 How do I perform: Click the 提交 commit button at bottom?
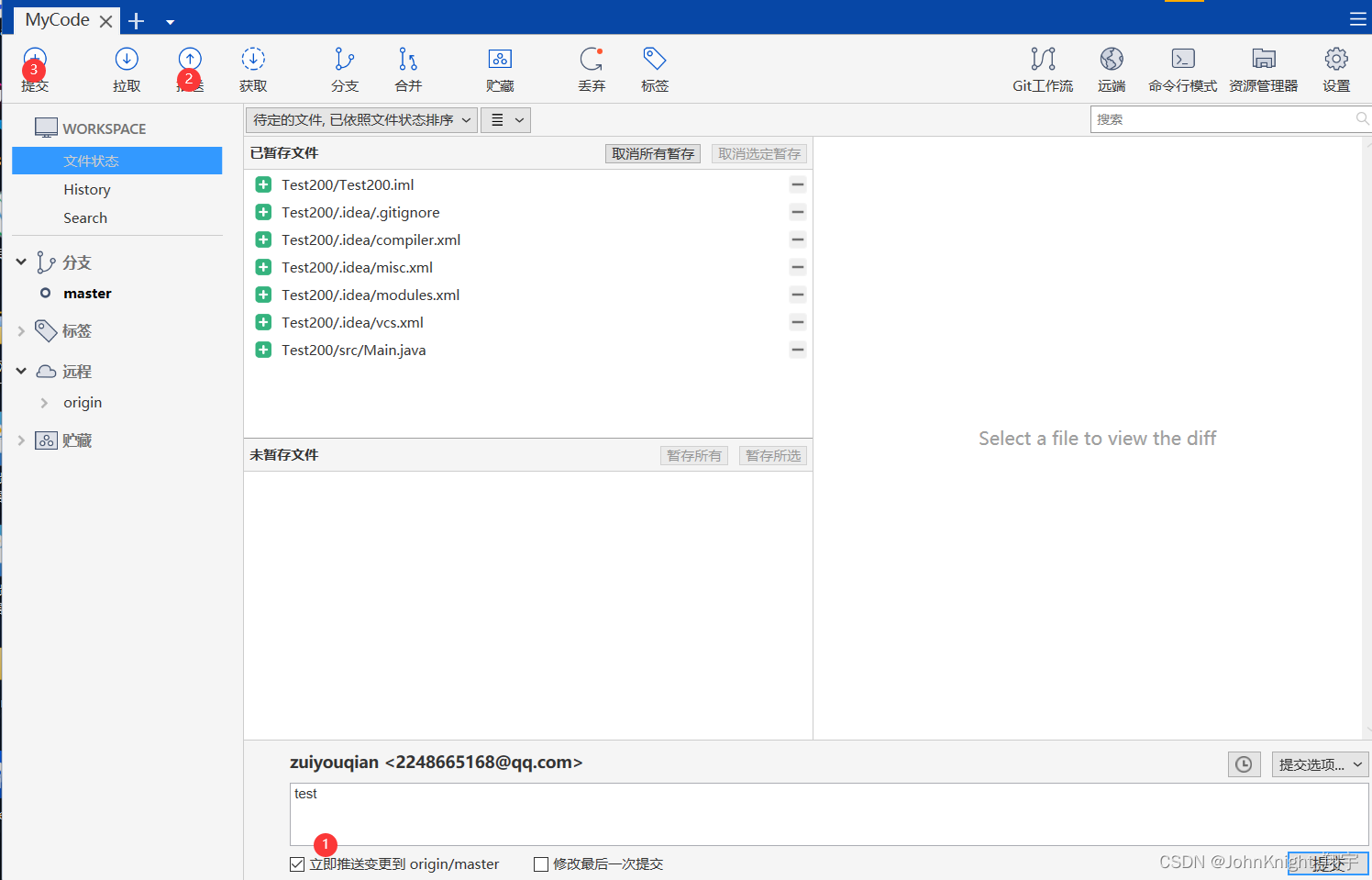1328,863
